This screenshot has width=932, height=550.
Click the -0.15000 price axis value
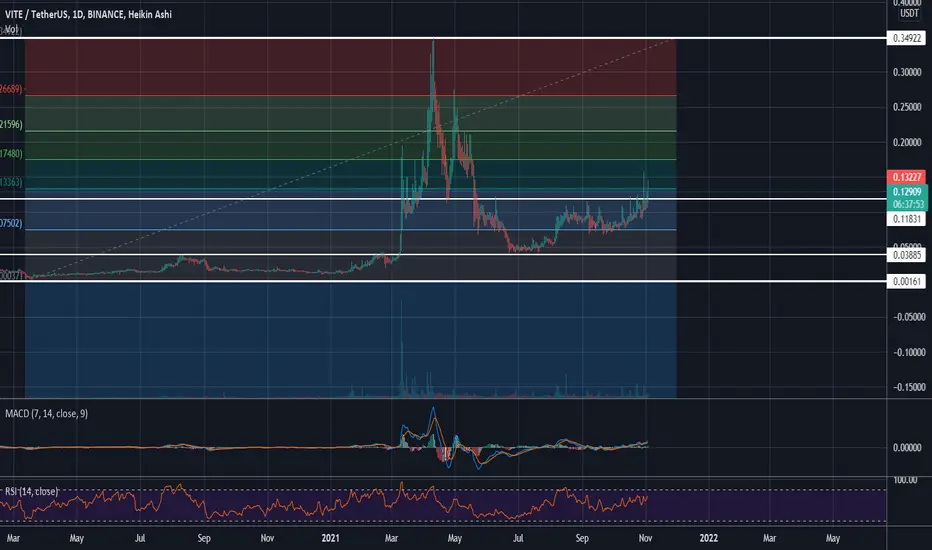pos(909,387)
